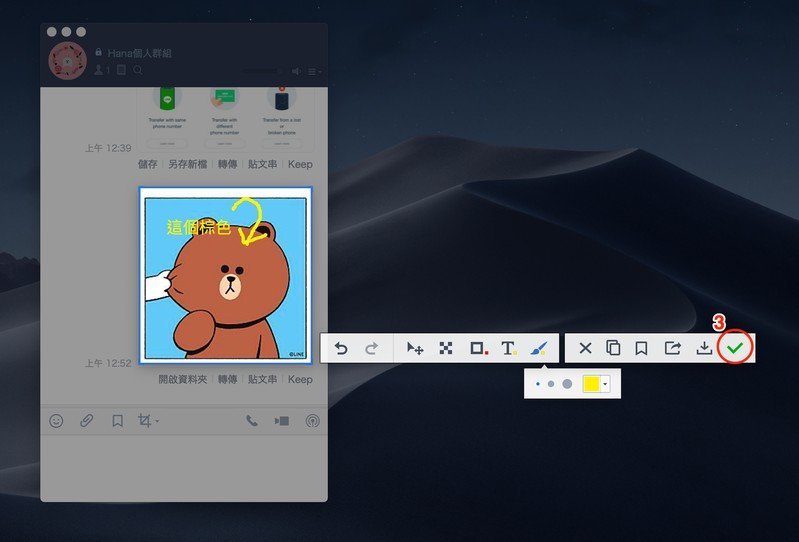Choose the smallest brush size dot
Image resolution: width=799 pixels, height=542 pixels.
pos(538,384)
